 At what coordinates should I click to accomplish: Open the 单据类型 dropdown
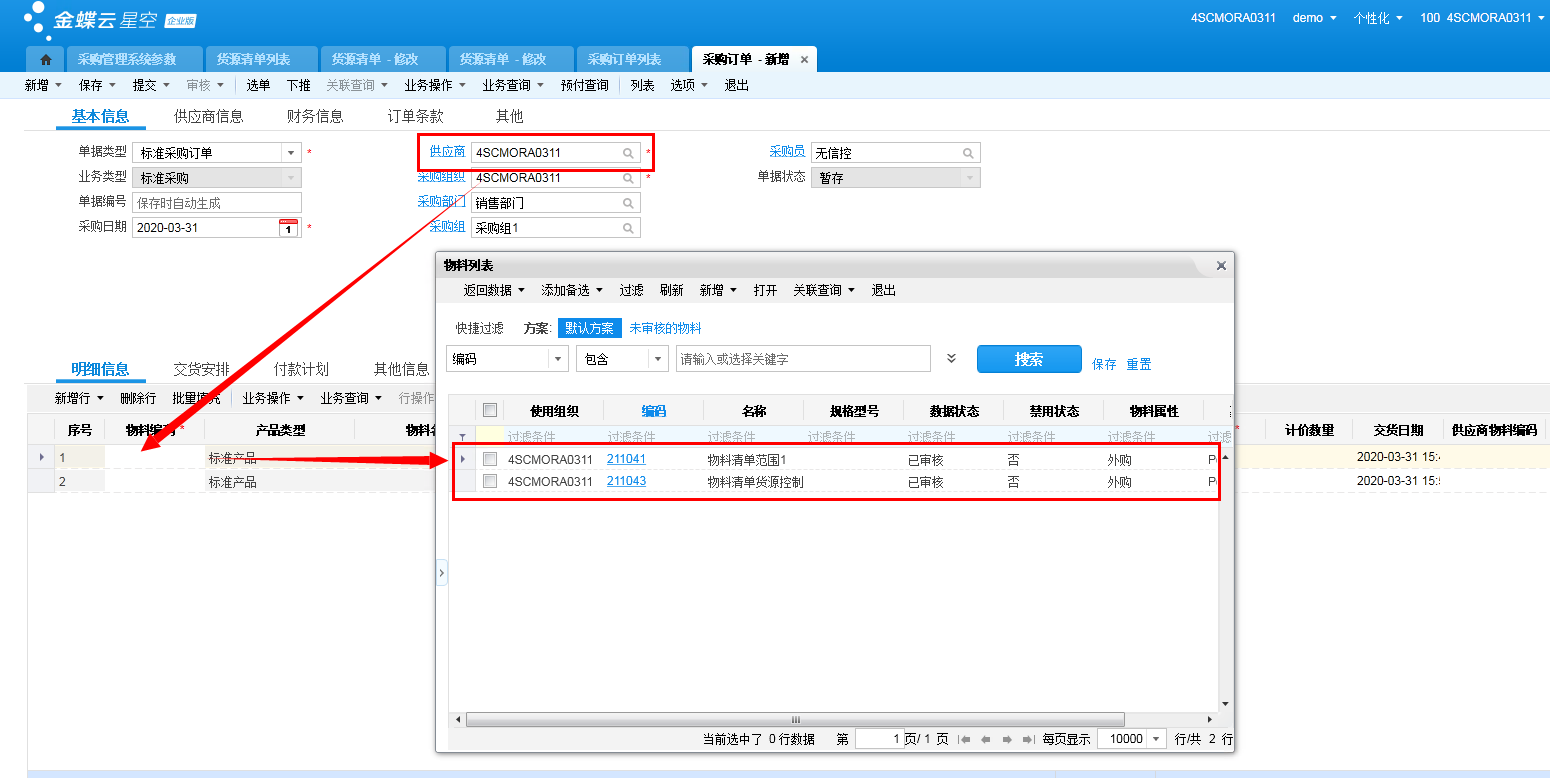pyautogui.click(x=291, y=153)
